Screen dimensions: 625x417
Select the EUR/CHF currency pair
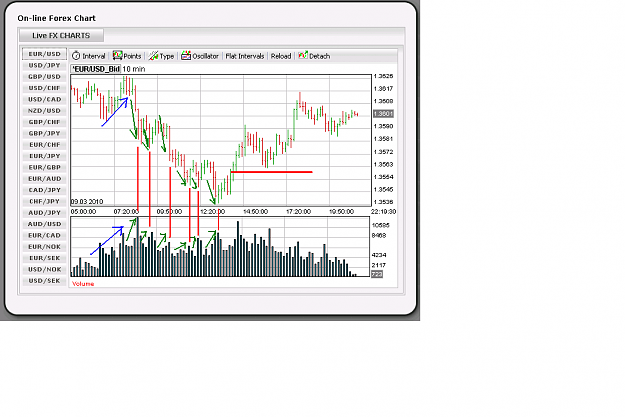point(45,145)
